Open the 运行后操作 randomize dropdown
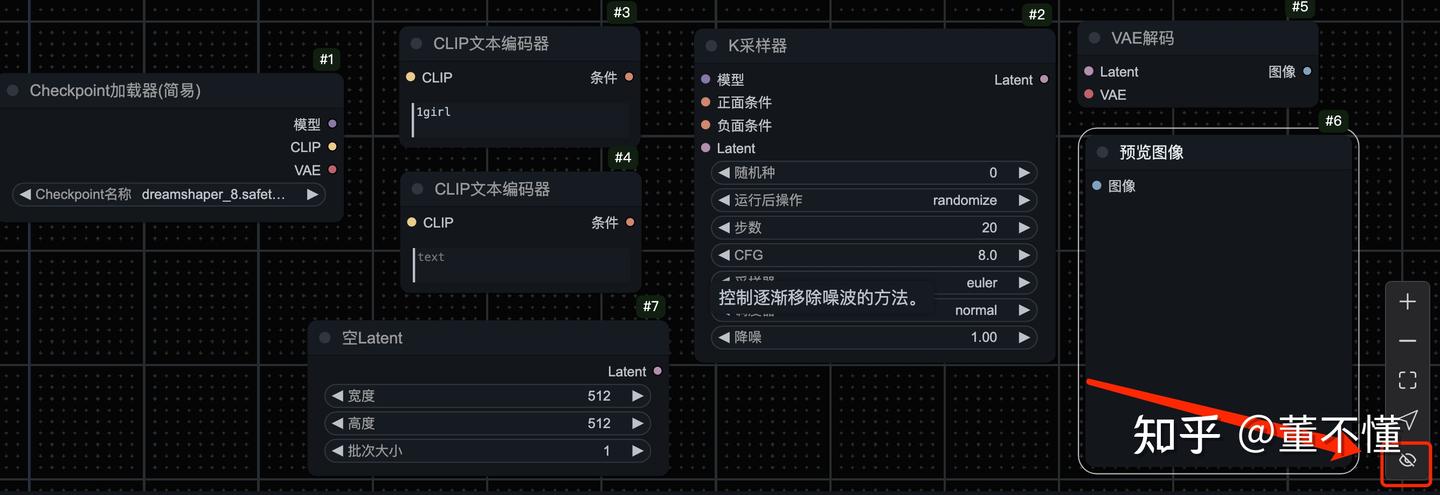Viewport: 1440px width, 495px height. [874, 200]
